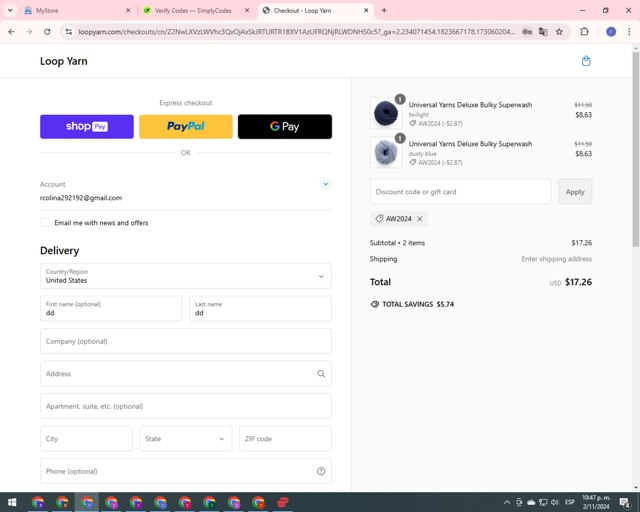The width and height of the screenshot is (640, 512).
Task: Click the translate page icon
Action: tap(543, 31)
